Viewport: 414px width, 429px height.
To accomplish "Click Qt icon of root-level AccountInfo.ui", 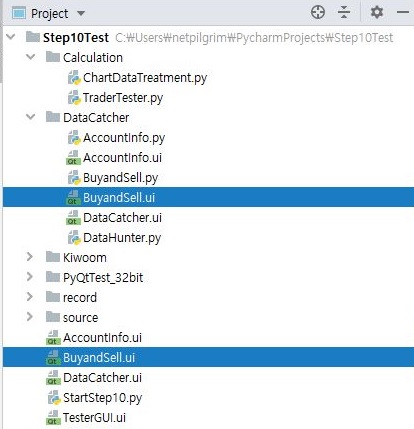I will pos(53,338).
